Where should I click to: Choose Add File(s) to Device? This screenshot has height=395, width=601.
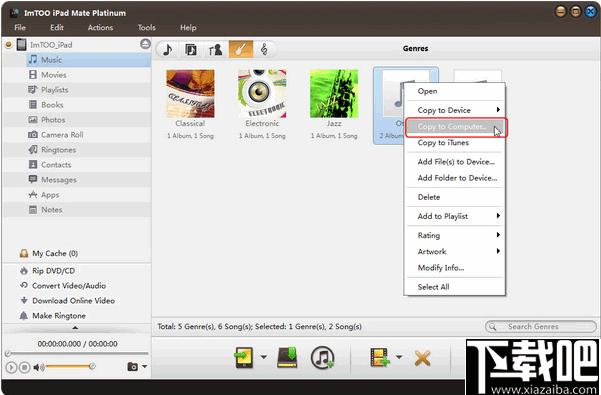click(455, 162)
